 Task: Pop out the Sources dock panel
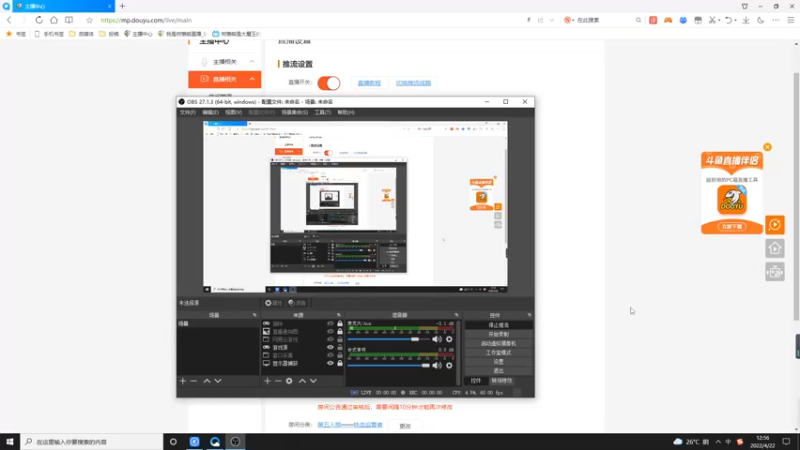coord(339,315)
